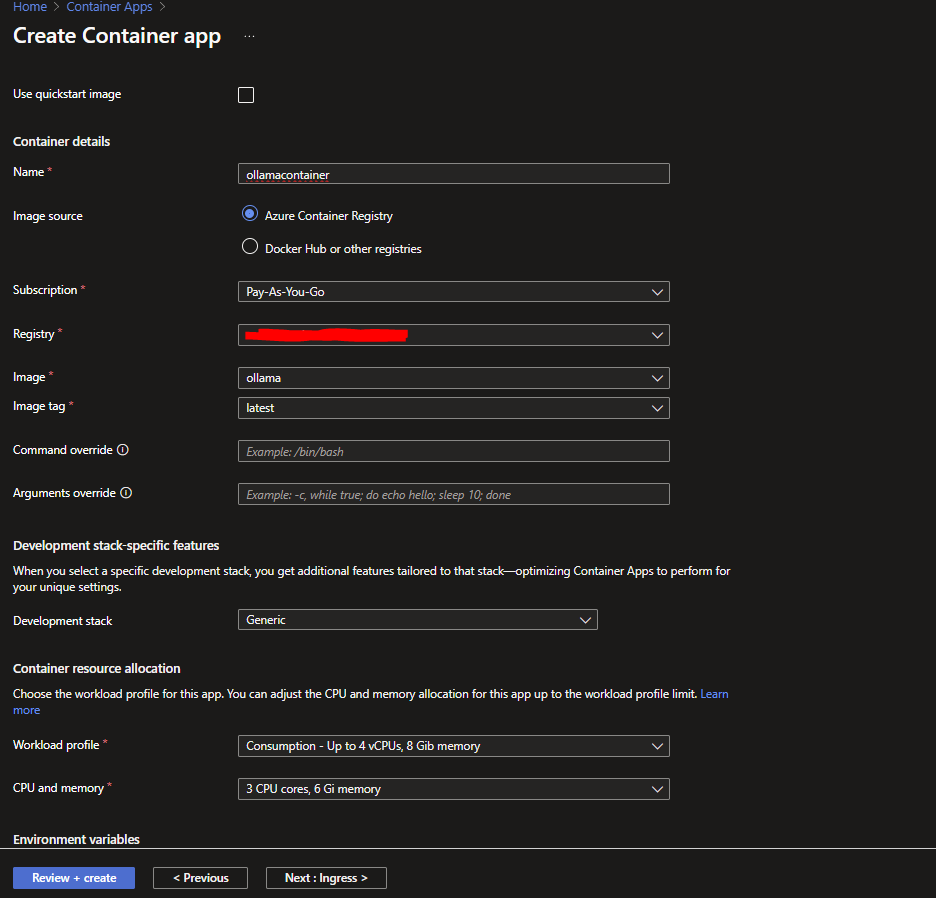Click the Learn more link
The height and width of the screenshot is (898, 936).
click(714, 694)
